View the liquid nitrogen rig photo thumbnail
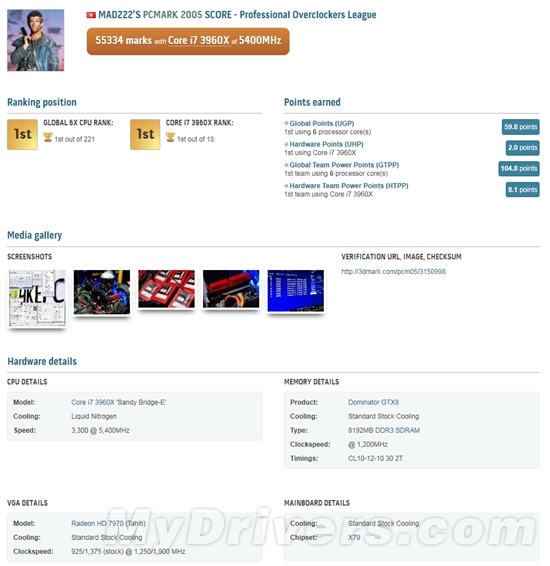 pos(102,292)
